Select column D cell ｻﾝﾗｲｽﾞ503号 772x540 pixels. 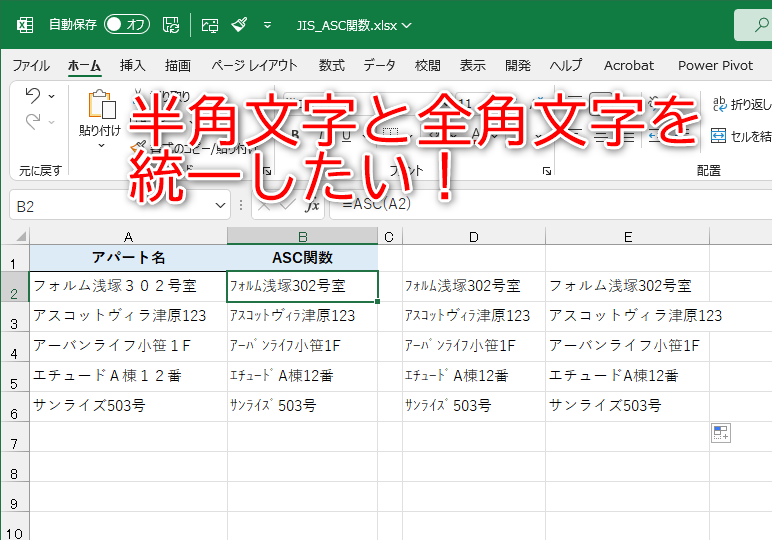(x=474, y=406)
